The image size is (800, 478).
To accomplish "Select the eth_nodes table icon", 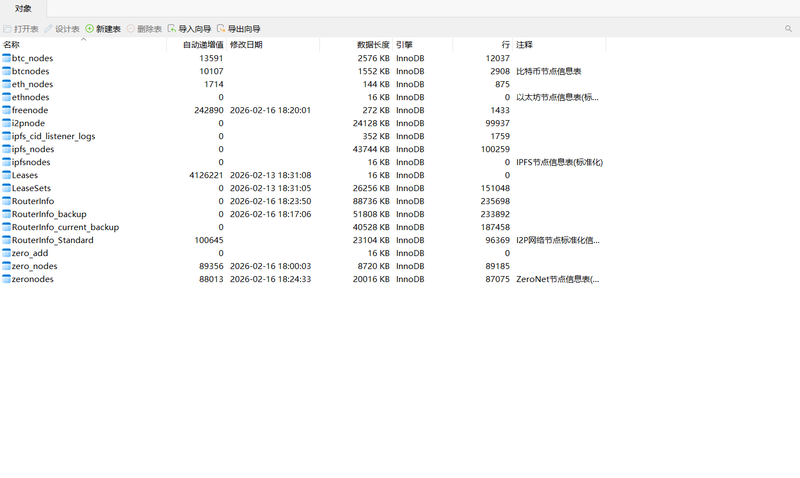I will pos(6,84).
